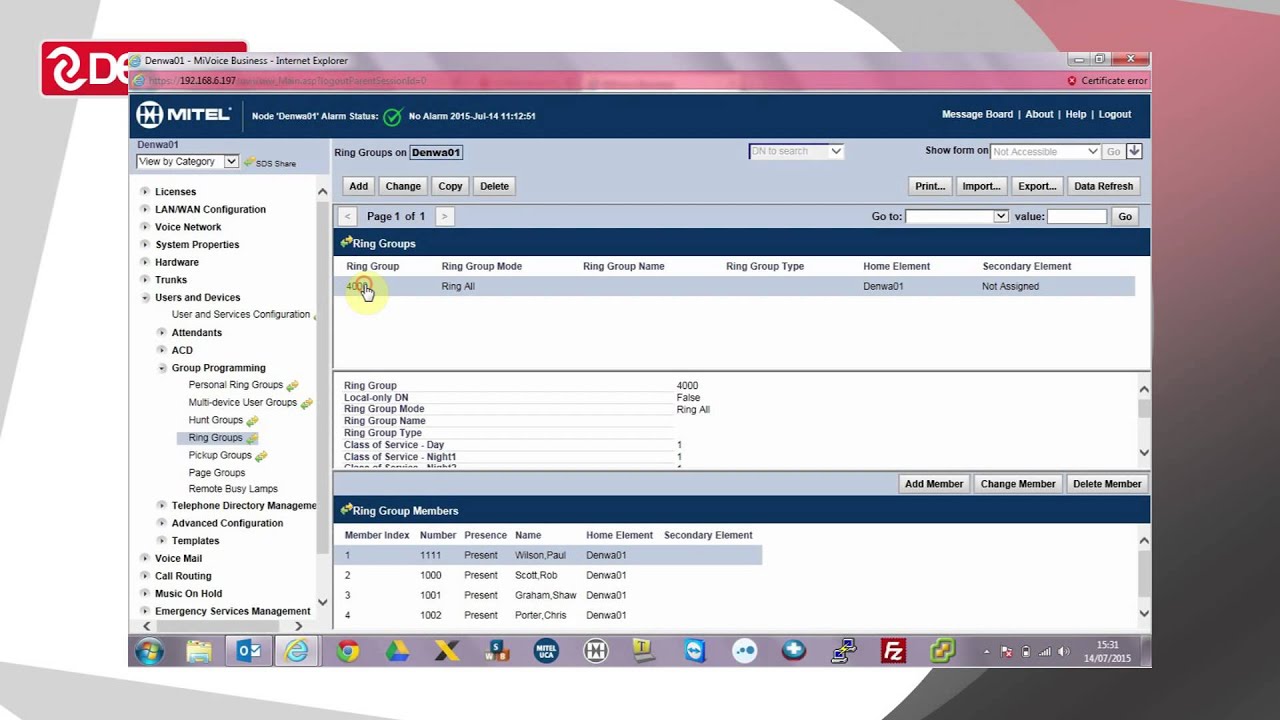
Task: Go to next page of ring groups
Action: (444, 216)
